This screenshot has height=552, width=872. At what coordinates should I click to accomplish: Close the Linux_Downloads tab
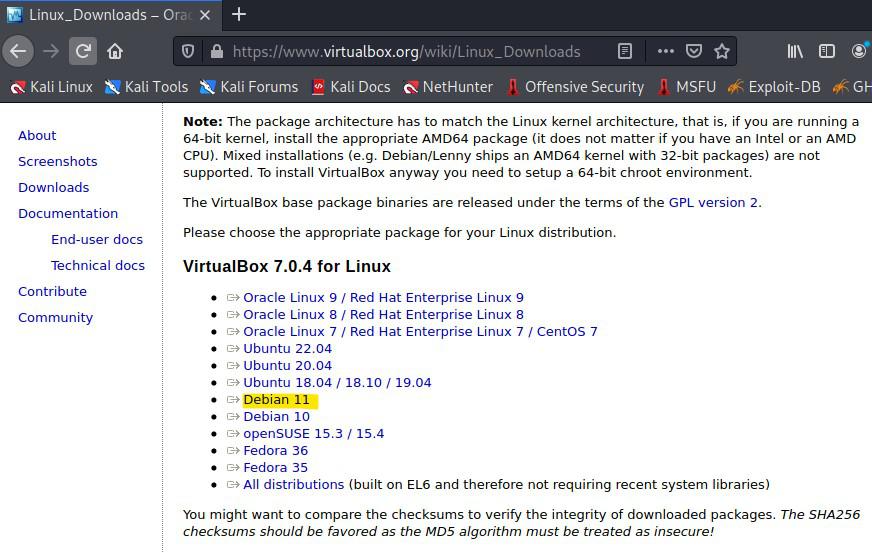tap(205, 15)
